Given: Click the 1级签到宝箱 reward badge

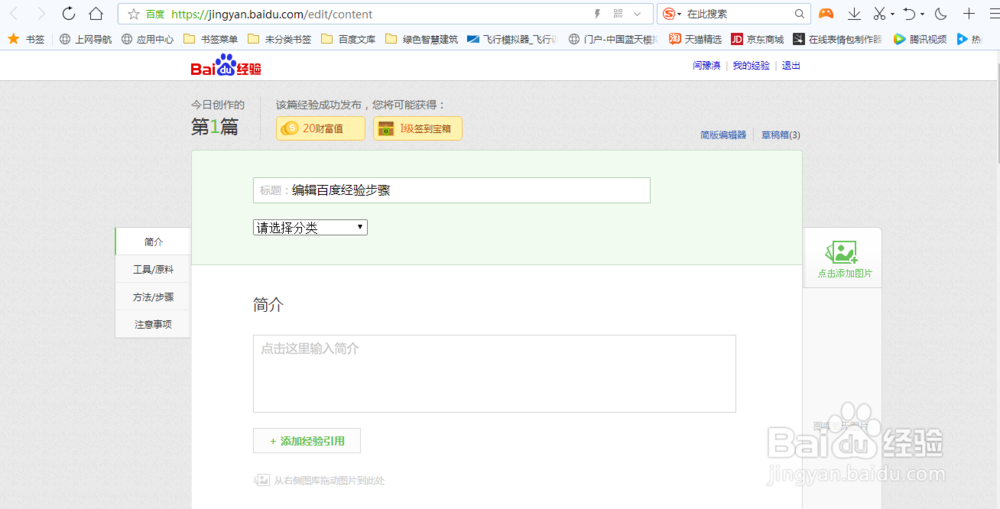Looking at the screenshot, I should [x=418, y=128].
